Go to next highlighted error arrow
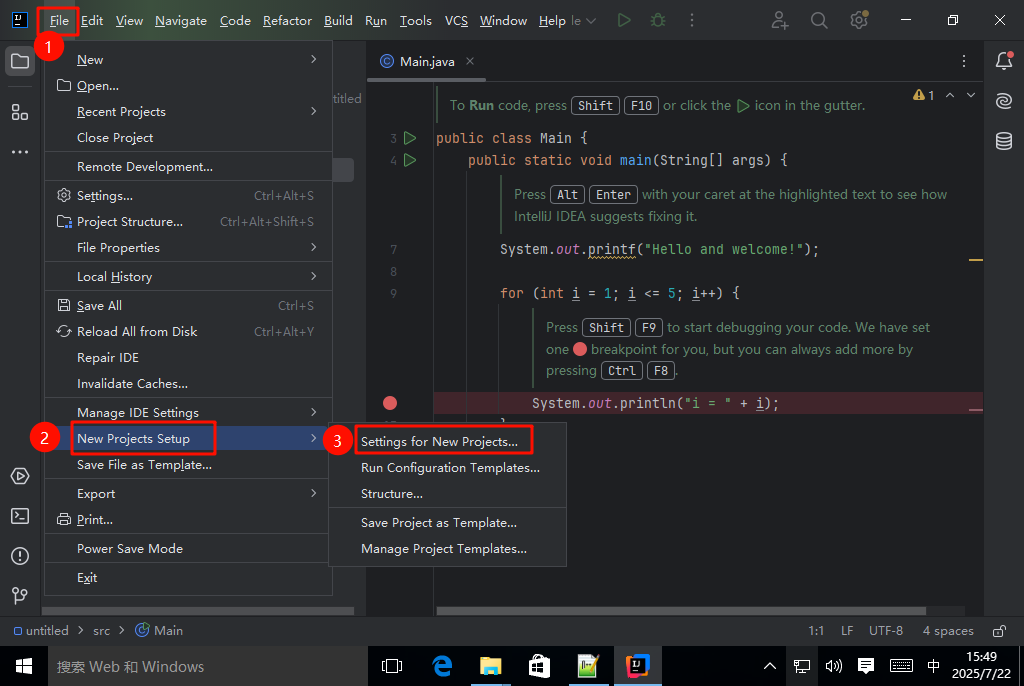This screenshot has width=1024, height=686. pos(971,95)
